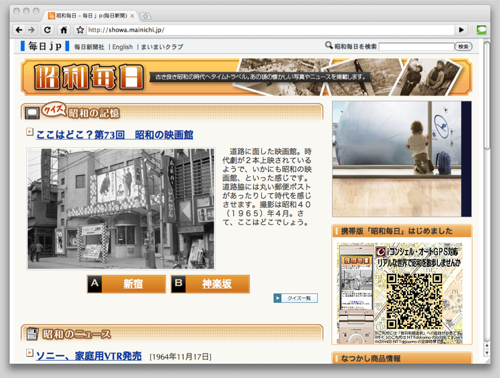
Task: Focus the 昭和毎日を検索 search field
Action: point(417,46)
